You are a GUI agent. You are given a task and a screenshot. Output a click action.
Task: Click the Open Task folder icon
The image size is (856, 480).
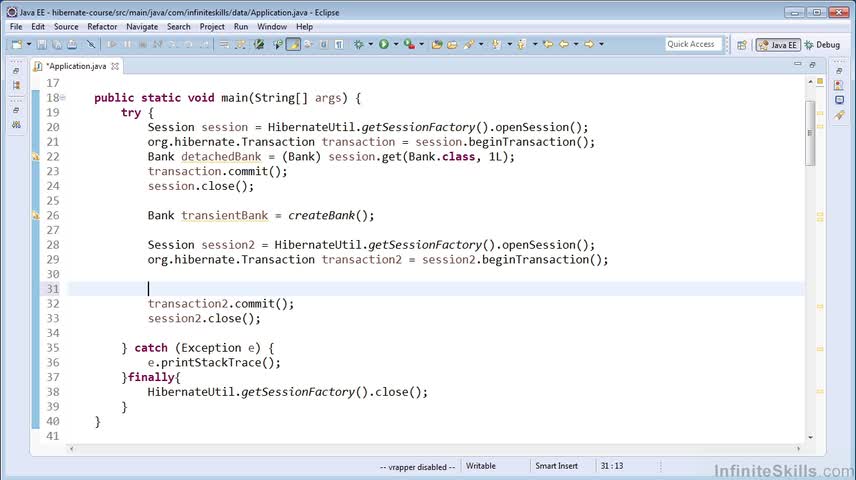point(452,44)
